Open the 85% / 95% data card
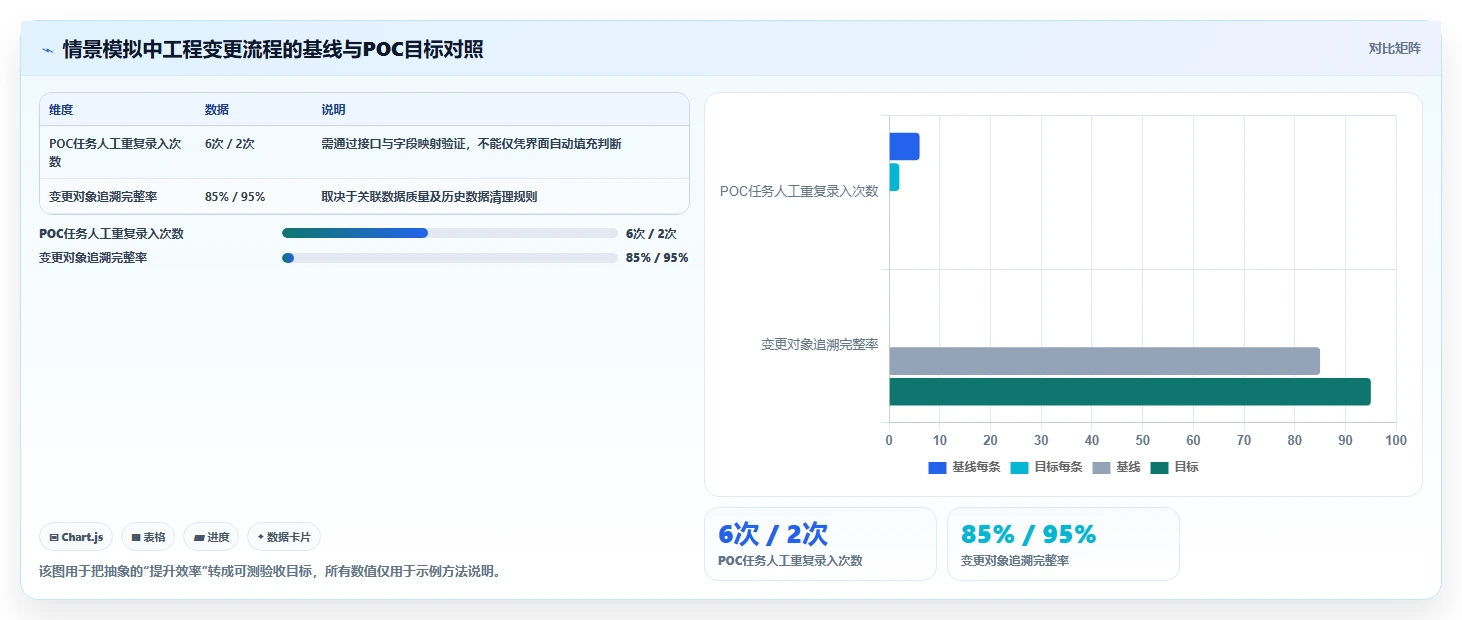The width and height of the screenshot is (1462, 620). point(1063,544)
